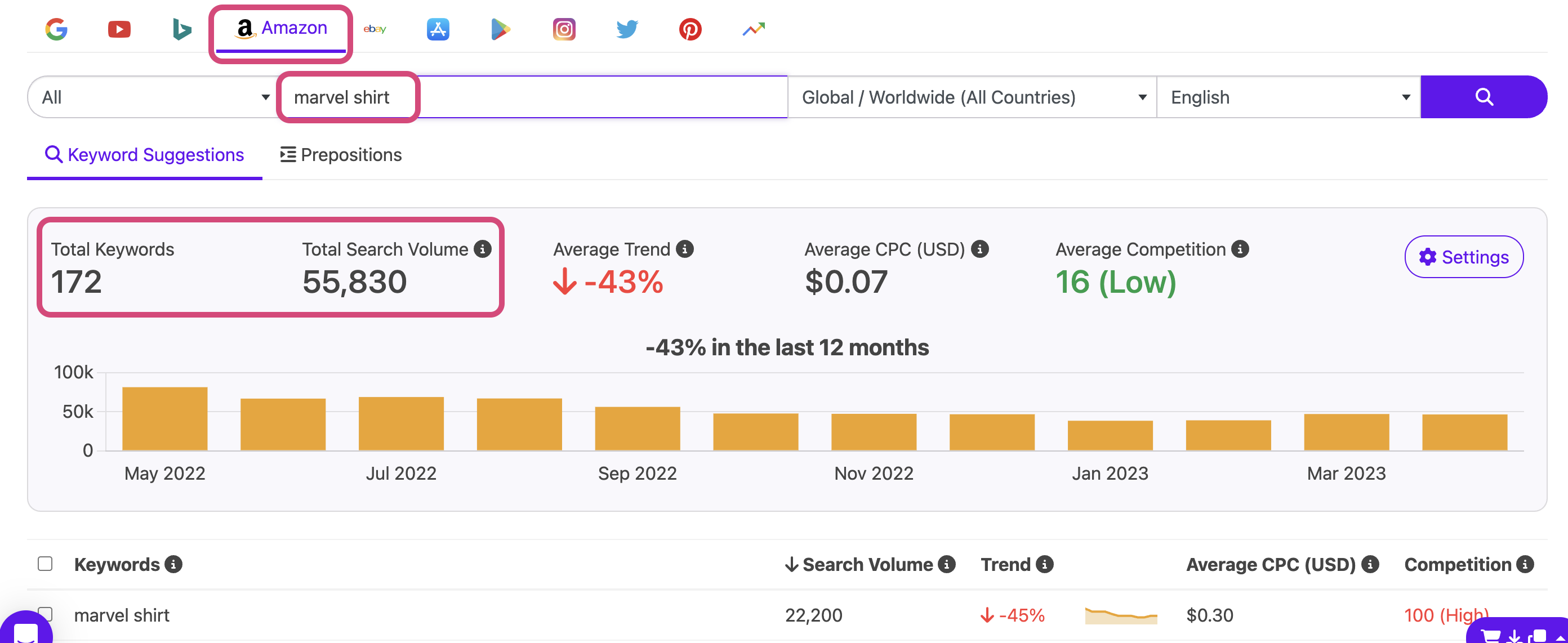Click info icon beside Keywords column header
This screenshot has height=643, width=1568.
(173, 564)
